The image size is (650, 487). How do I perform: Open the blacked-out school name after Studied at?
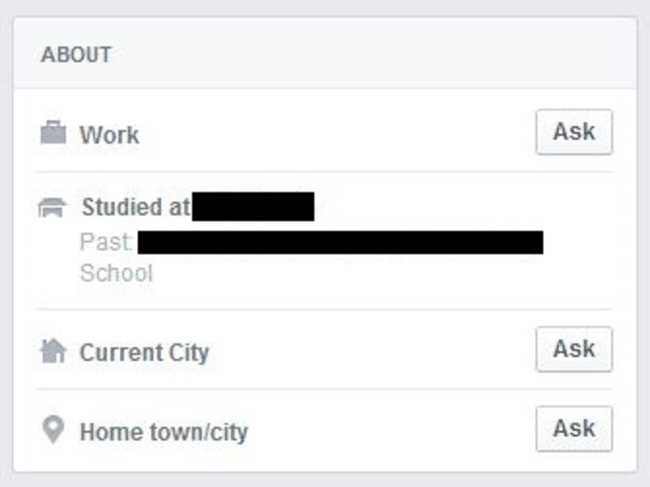click(253, 206)
